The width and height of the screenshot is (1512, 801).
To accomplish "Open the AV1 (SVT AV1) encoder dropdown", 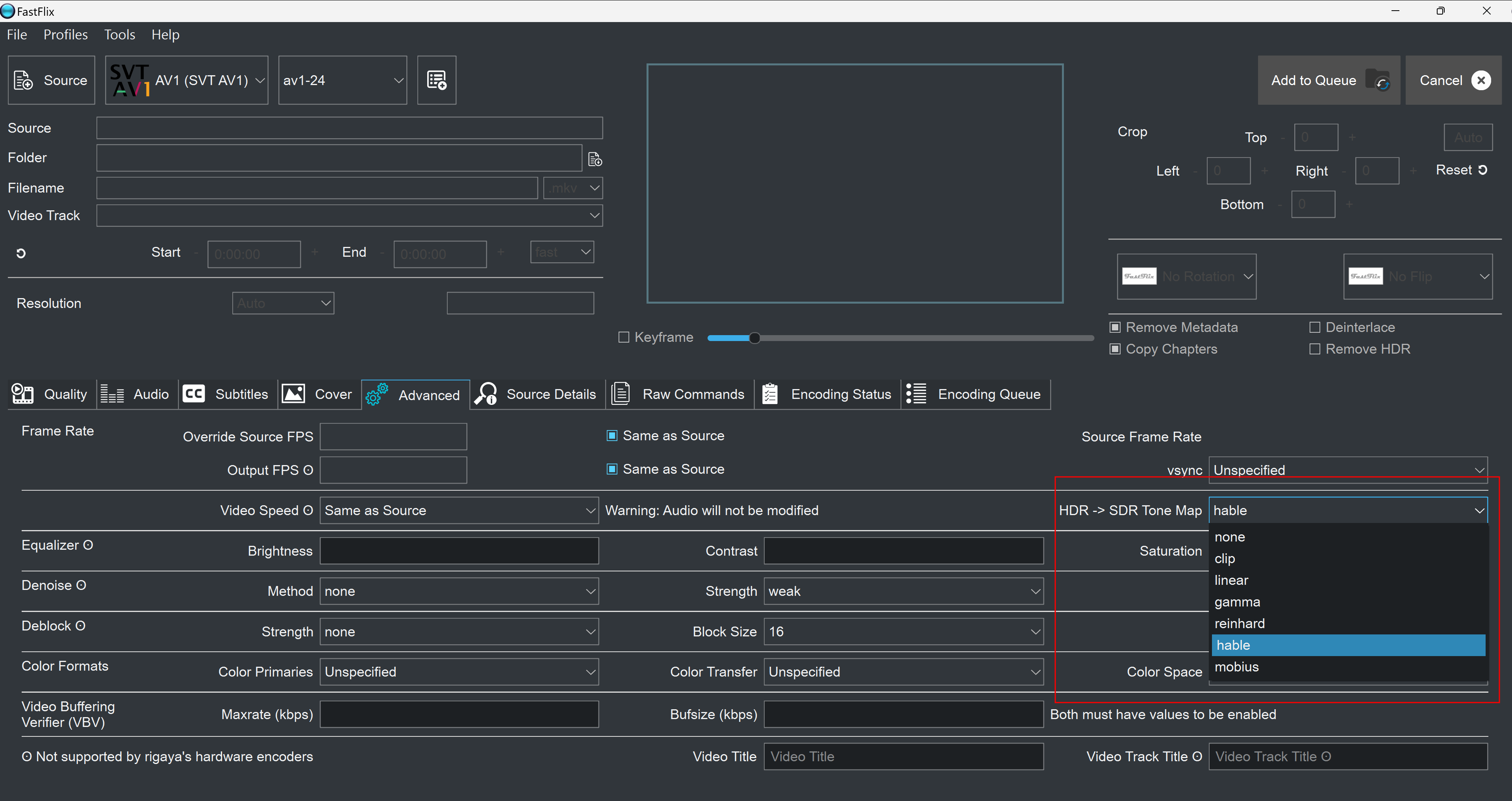I will 187,80.
